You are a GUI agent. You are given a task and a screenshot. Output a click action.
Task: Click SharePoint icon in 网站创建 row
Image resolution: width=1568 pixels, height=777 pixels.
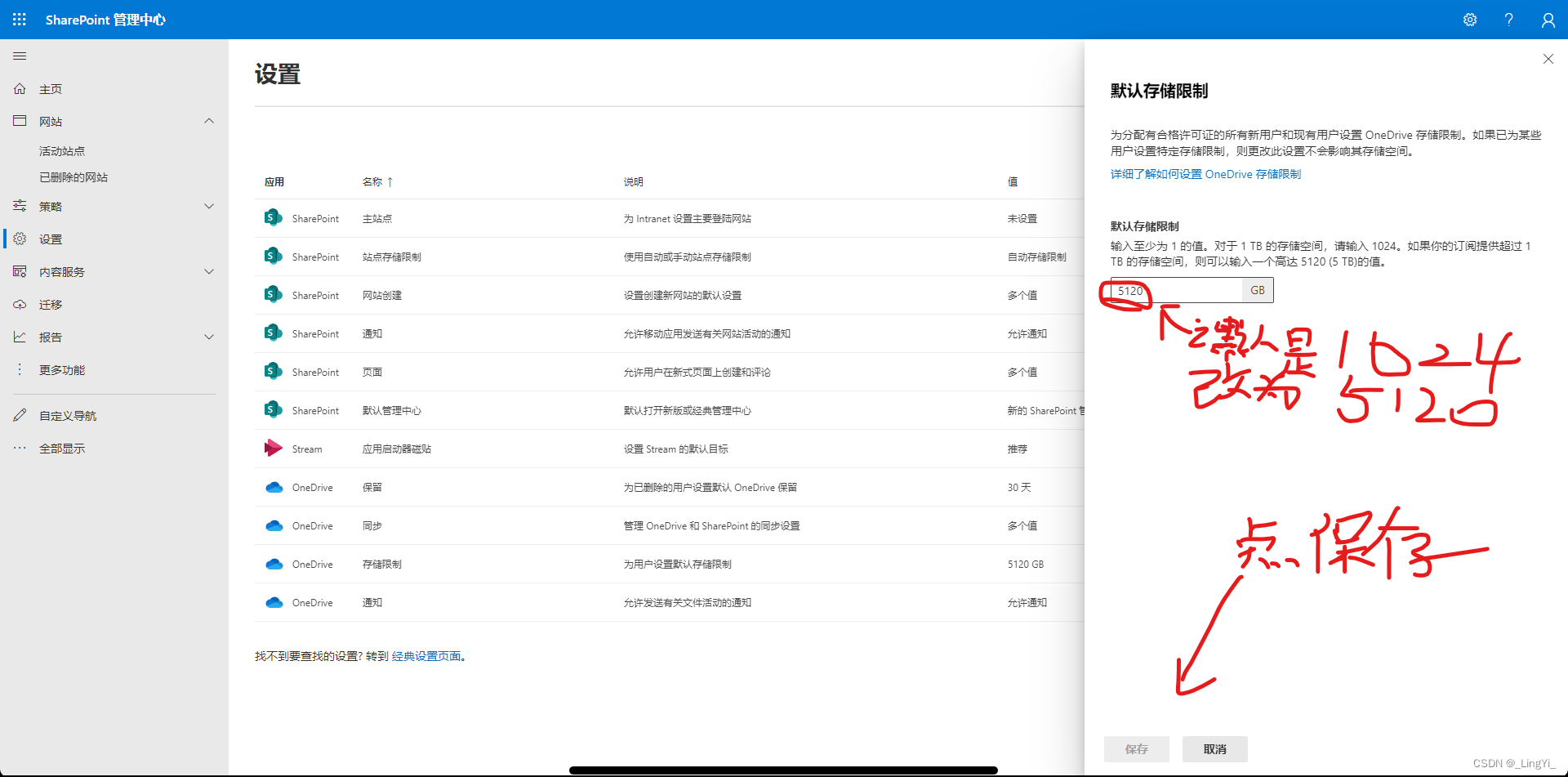click(x=274, y=295)
